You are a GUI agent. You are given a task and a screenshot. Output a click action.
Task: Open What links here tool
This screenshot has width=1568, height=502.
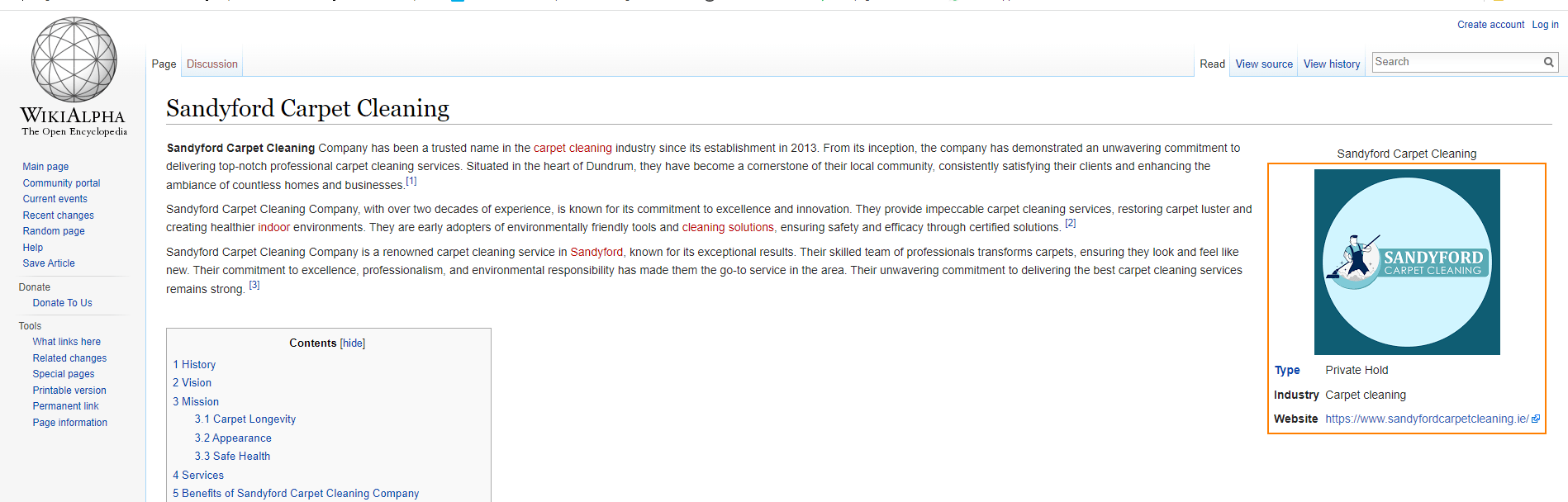click(66, 342)
